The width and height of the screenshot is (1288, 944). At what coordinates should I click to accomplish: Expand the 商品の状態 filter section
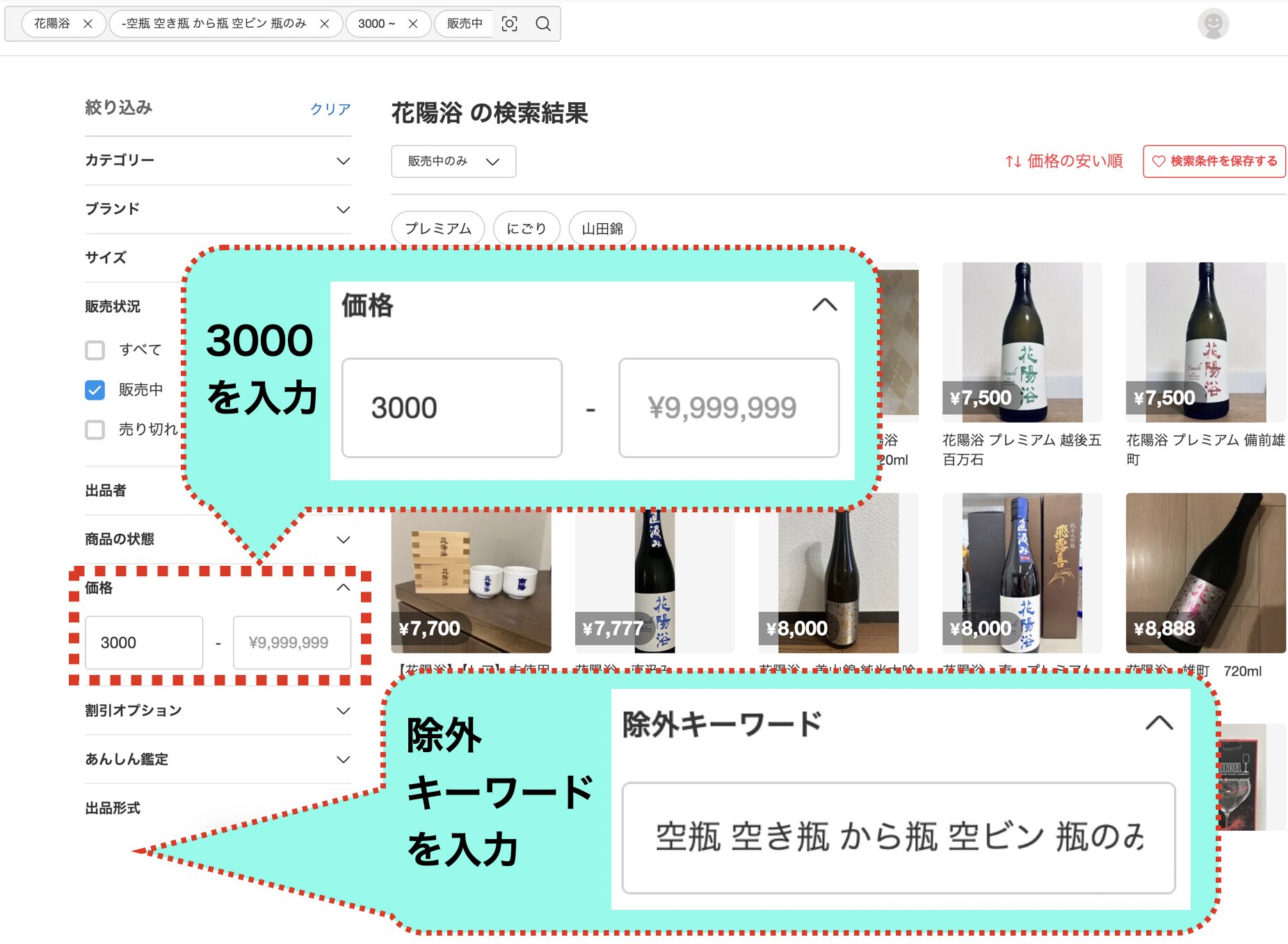click(x=218, y=539)
